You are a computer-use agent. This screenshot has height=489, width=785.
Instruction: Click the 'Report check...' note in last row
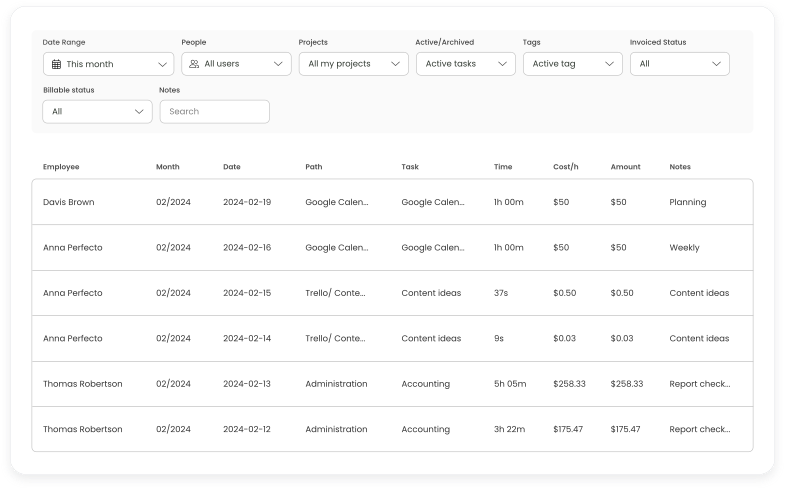[700, 429]
